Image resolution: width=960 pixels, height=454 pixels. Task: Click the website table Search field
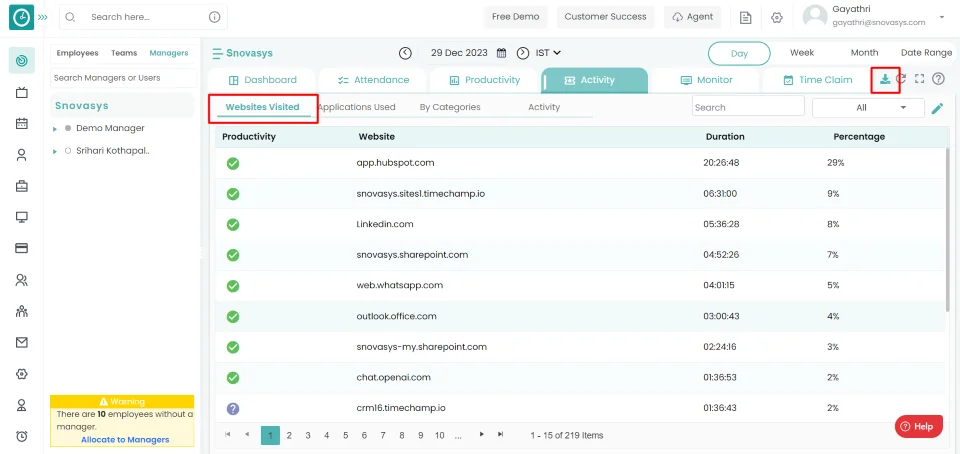(748, 106)
